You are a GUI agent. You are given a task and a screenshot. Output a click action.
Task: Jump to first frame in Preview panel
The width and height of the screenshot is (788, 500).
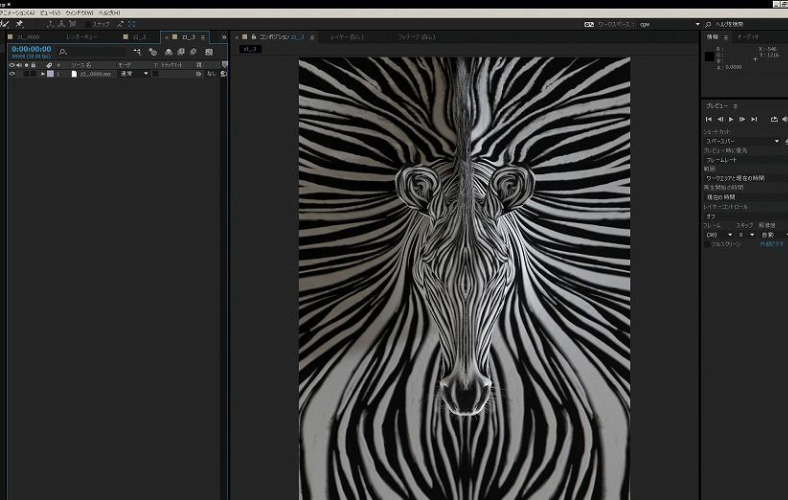709,119
